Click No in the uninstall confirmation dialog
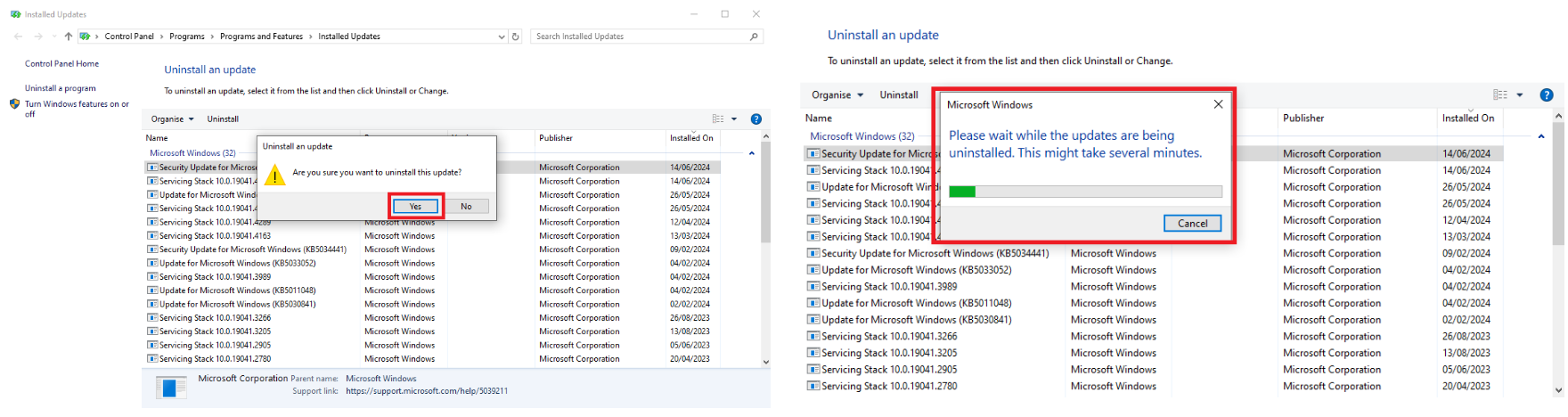Screen dimensions: 1568x417 tap(466, 206)
